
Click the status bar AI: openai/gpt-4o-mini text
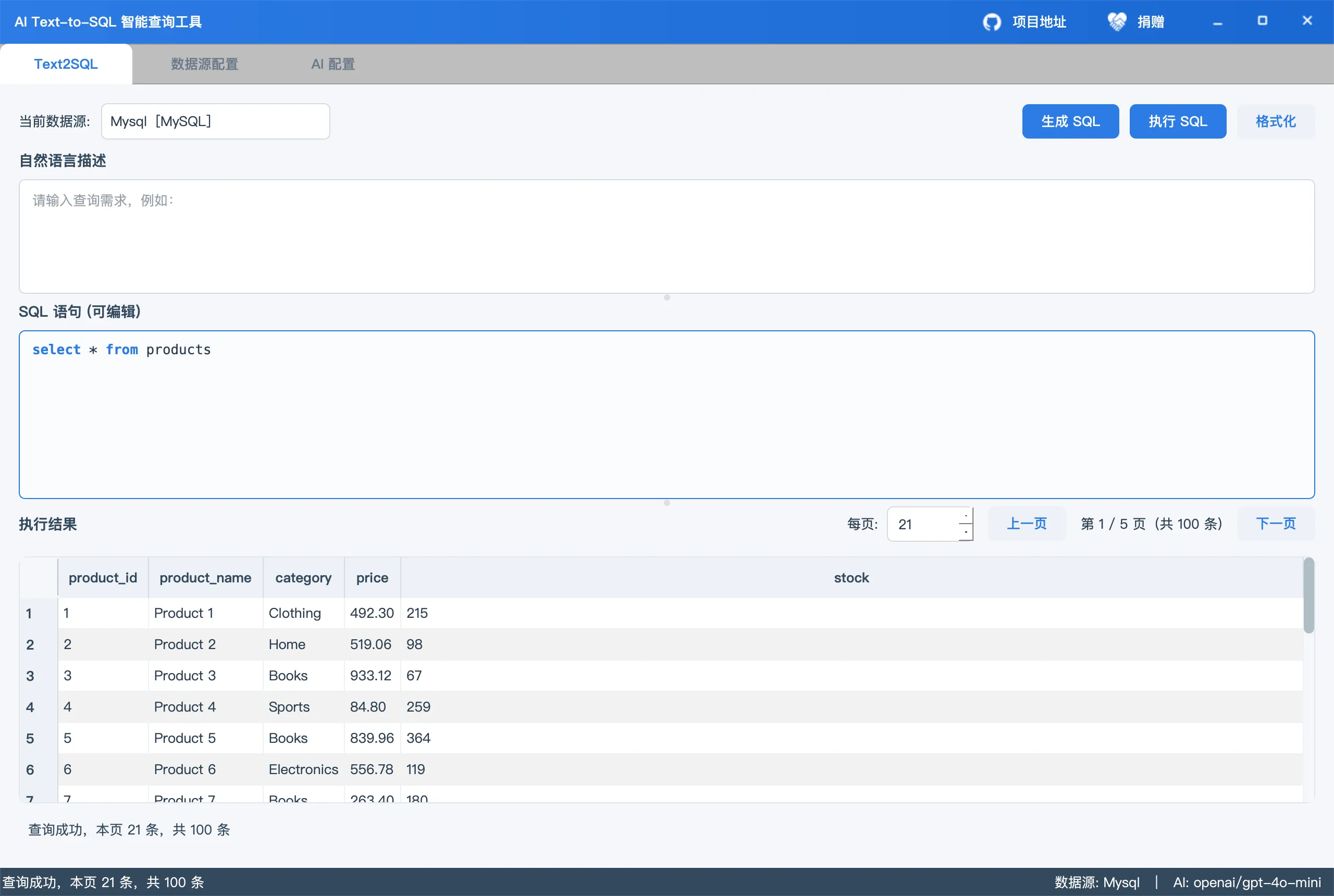click(x=1247, y=882)
